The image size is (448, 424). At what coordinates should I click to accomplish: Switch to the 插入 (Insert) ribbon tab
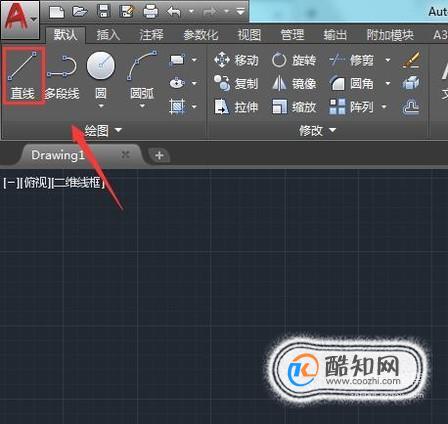[108, 35]
